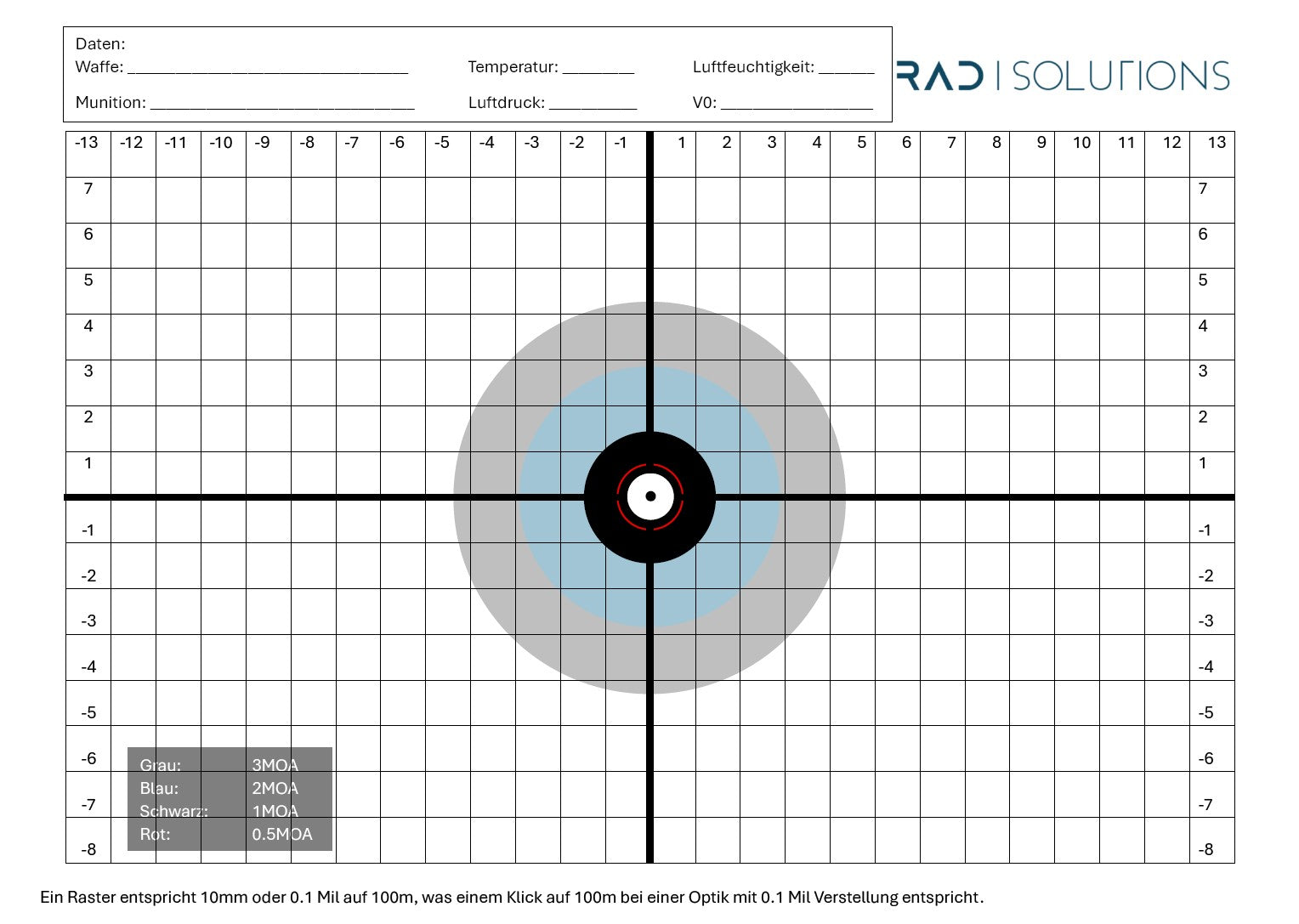Click the blank line after Waffe
The height and width of the screenshot is (924, 1299).
[x=267, y=68]
